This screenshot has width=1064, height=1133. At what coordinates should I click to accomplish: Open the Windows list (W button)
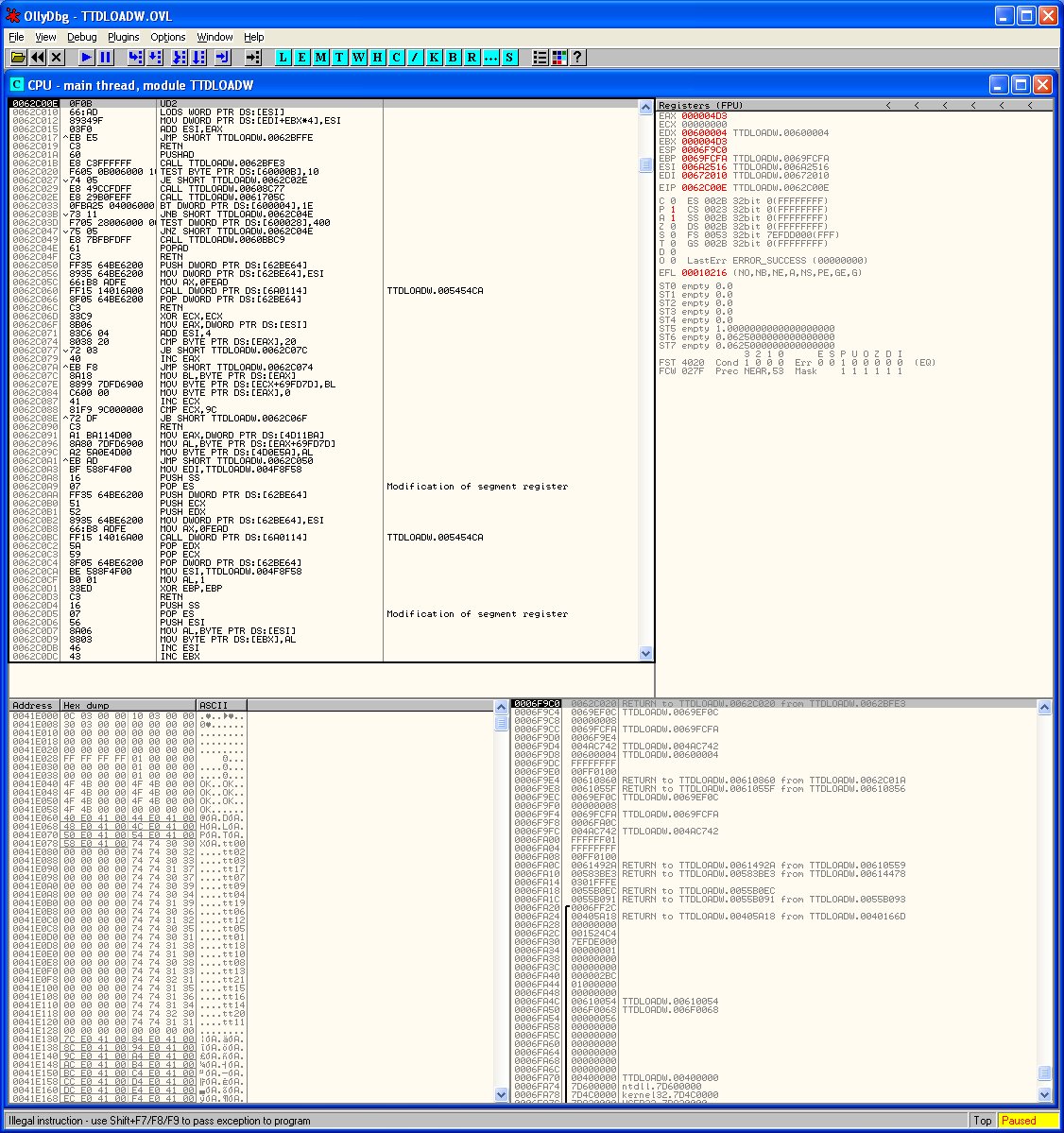(358, 57)
